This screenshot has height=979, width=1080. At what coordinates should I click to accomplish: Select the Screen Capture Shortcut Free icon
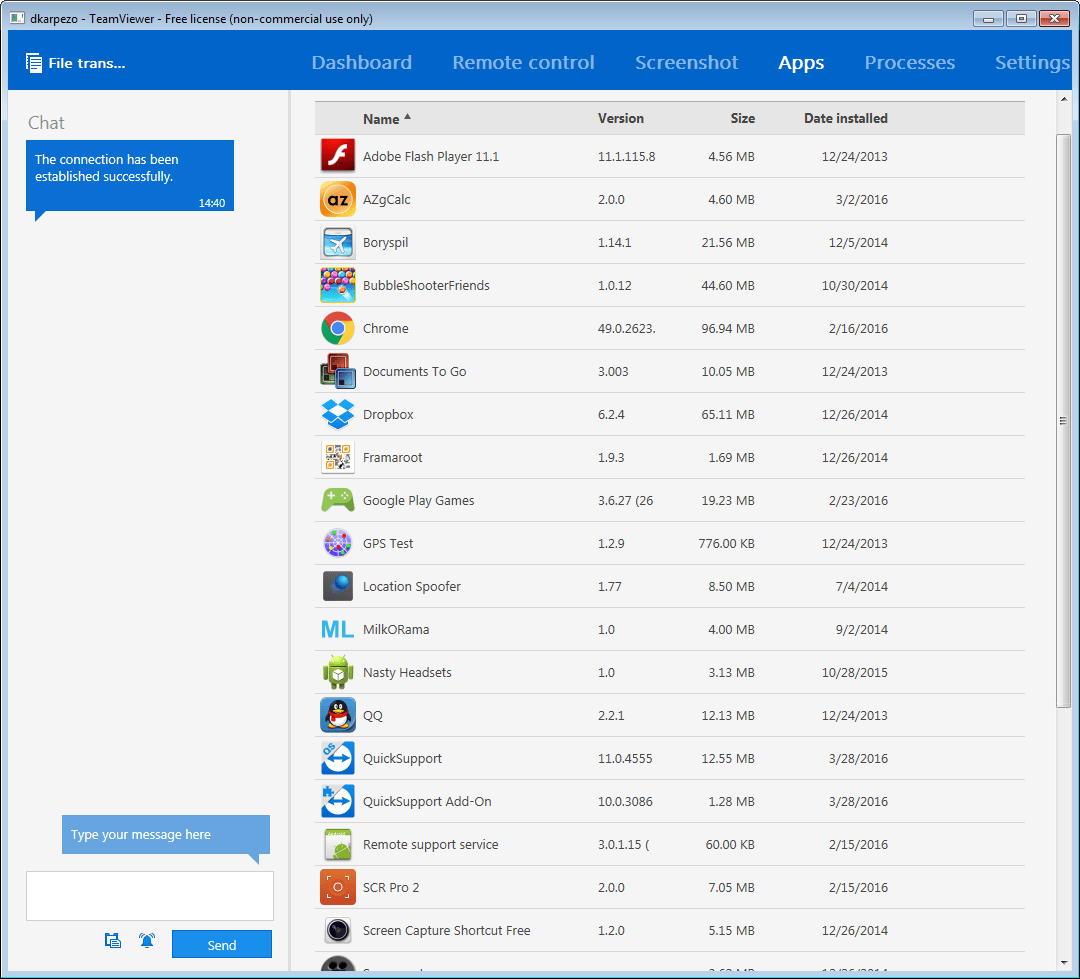[x=338, y=930]
